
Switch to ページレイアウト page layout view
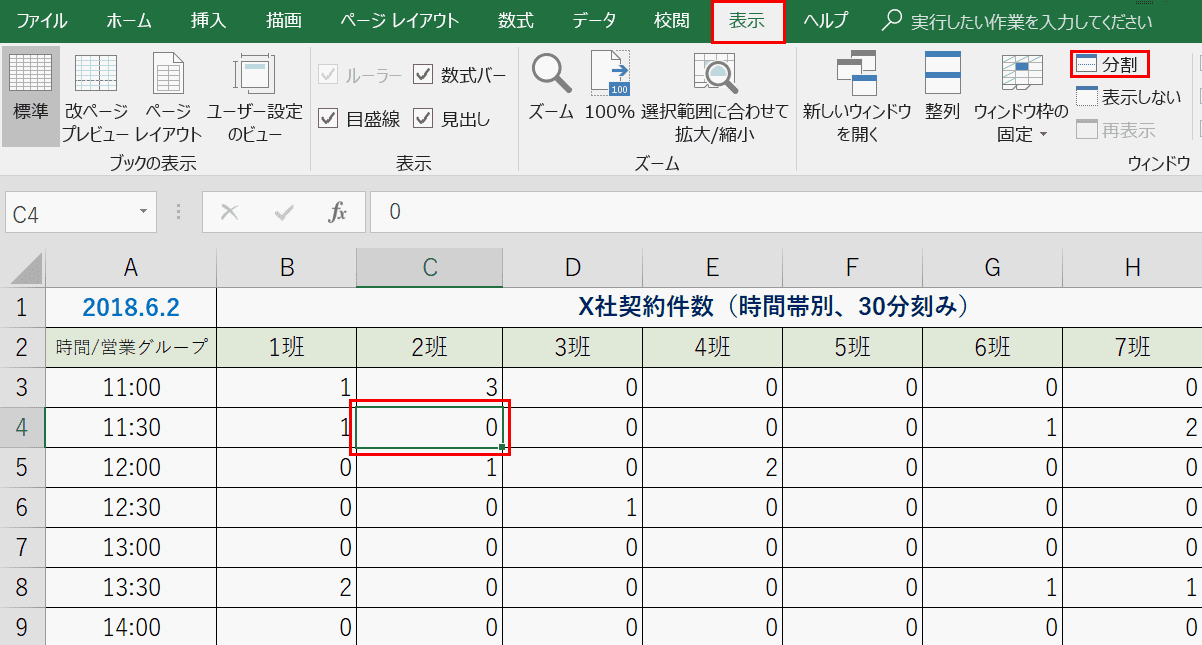(x=168, y=96)
